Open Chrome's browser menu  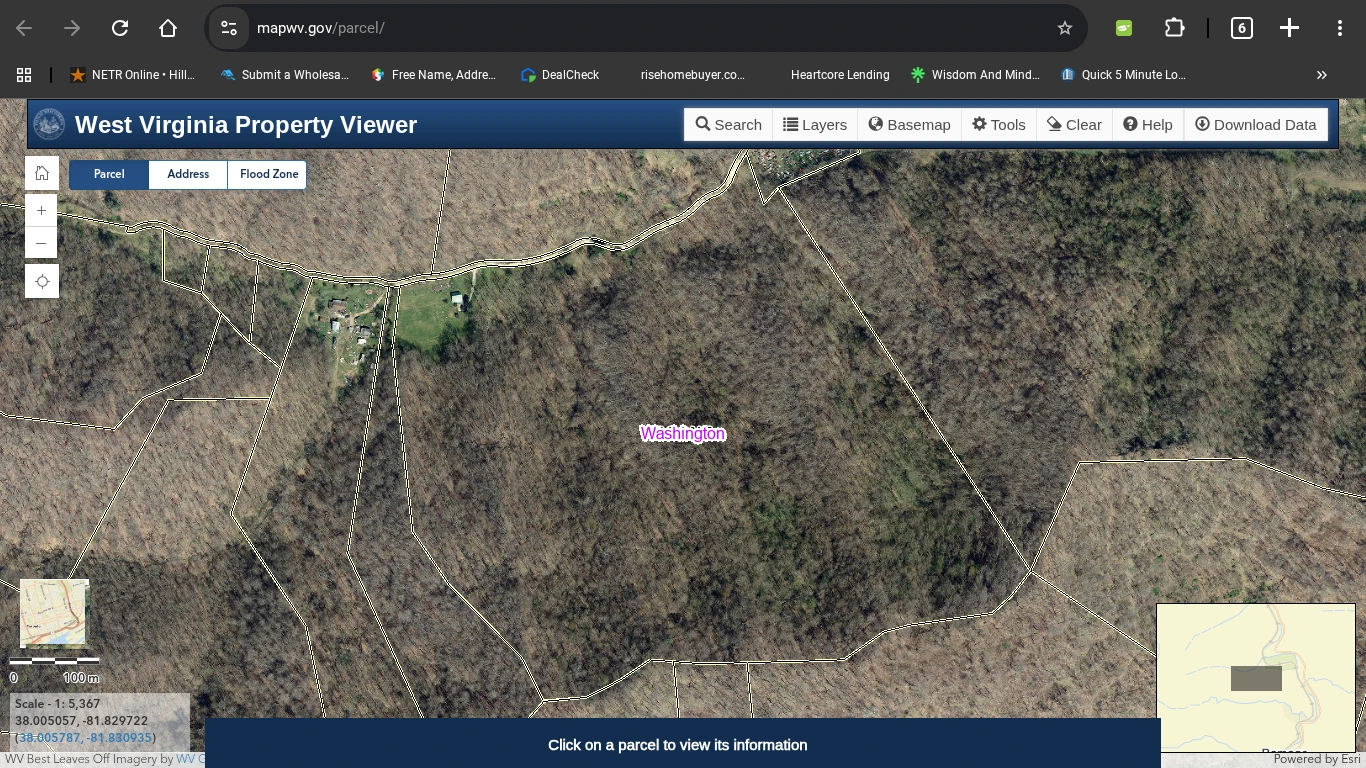pos(1338,27)
